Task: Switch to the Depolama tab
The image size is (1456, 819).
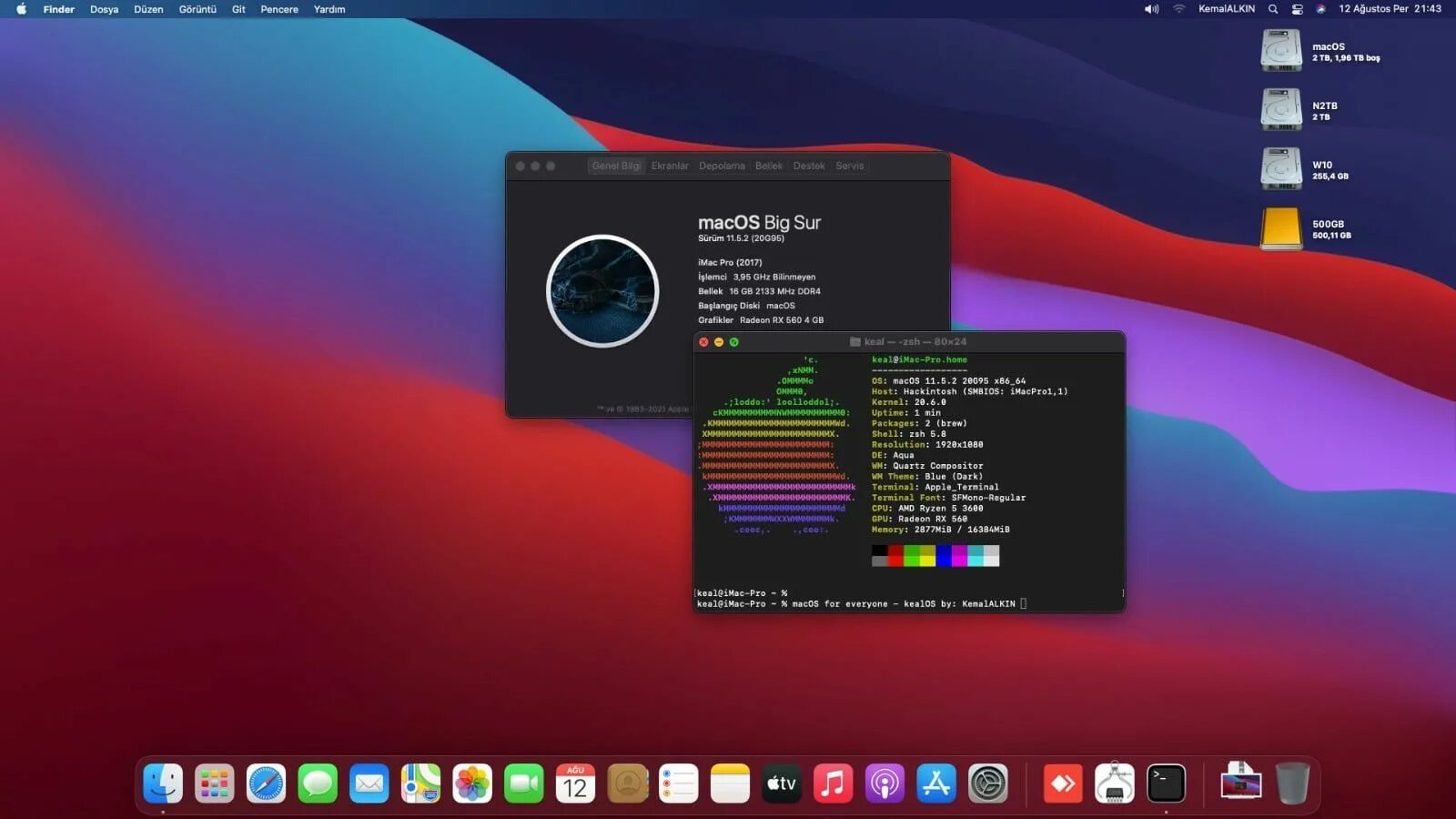Action: coord(722,166)
